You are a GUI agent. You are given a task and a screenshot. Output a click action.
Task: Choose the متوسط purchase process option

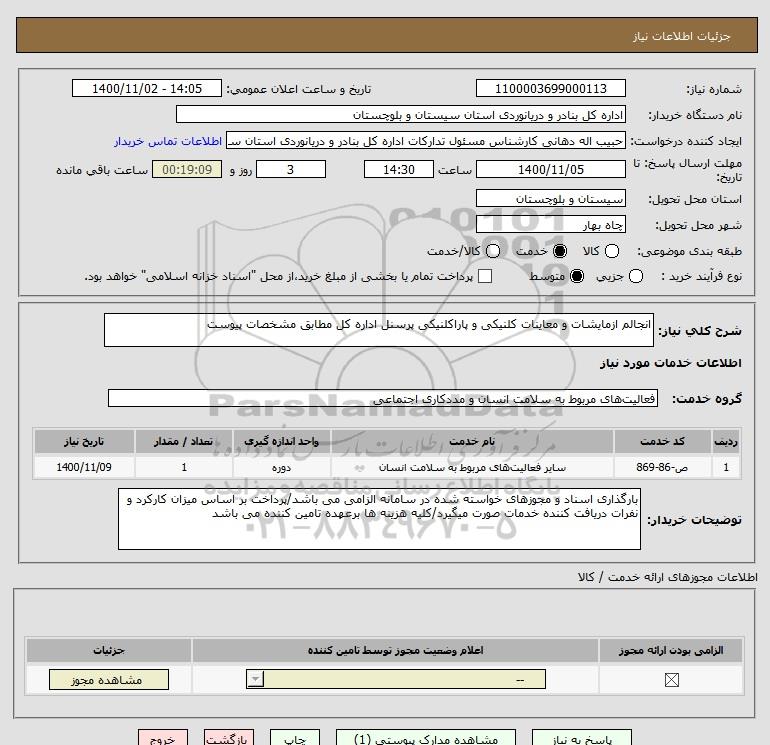pyautogui.click(x=577, y=276)
